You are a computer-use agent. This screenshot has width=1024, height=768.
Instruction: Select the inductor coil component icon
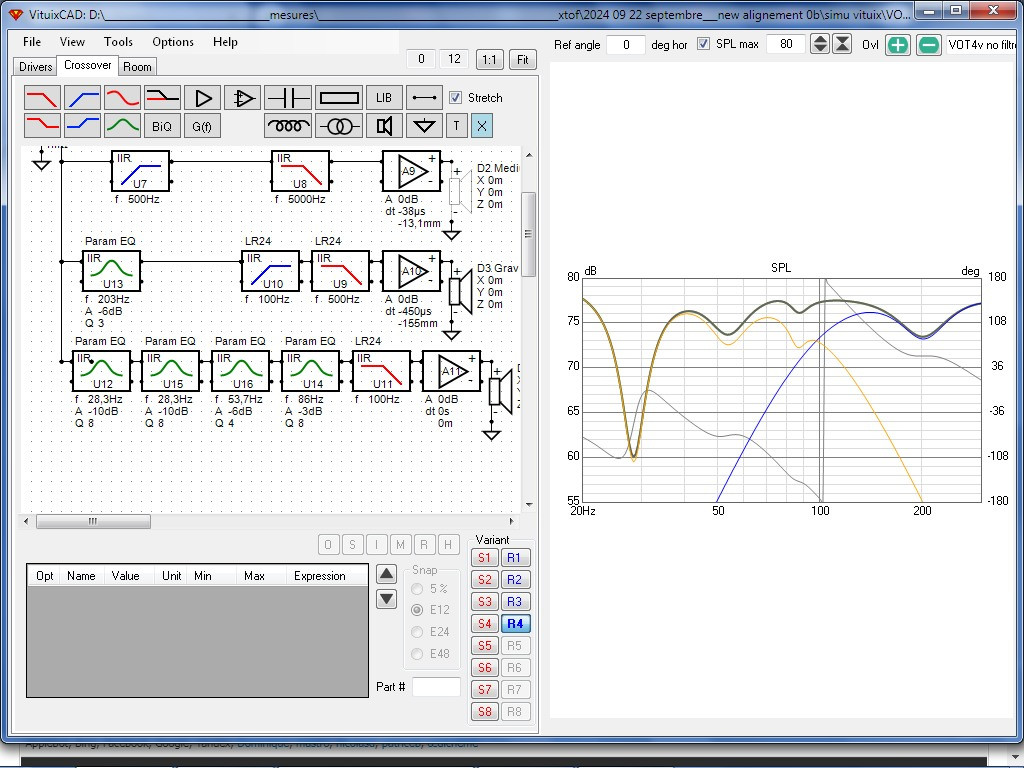pos(288,126)
